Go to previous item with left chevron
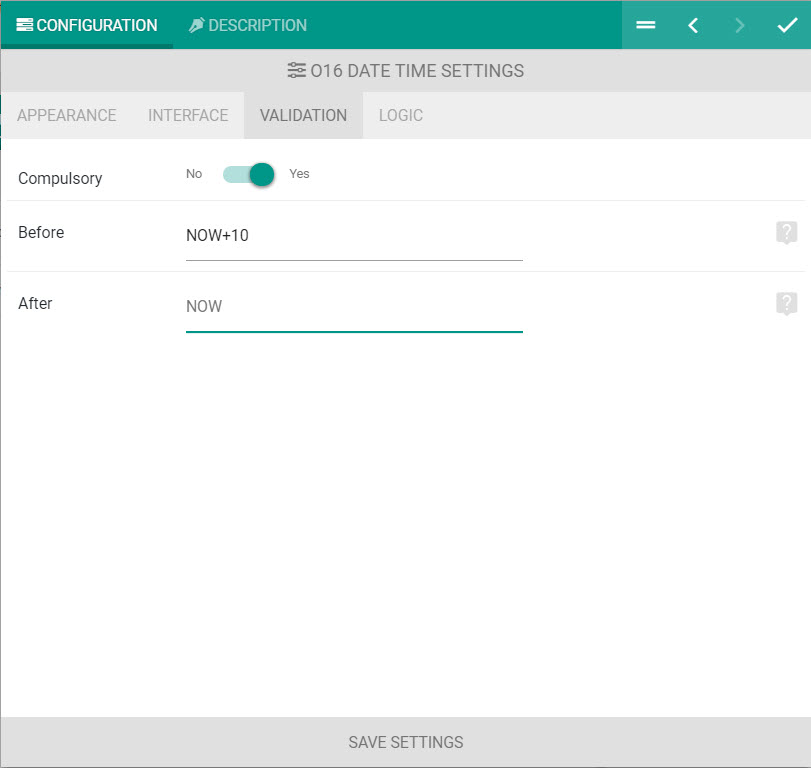 693,25
